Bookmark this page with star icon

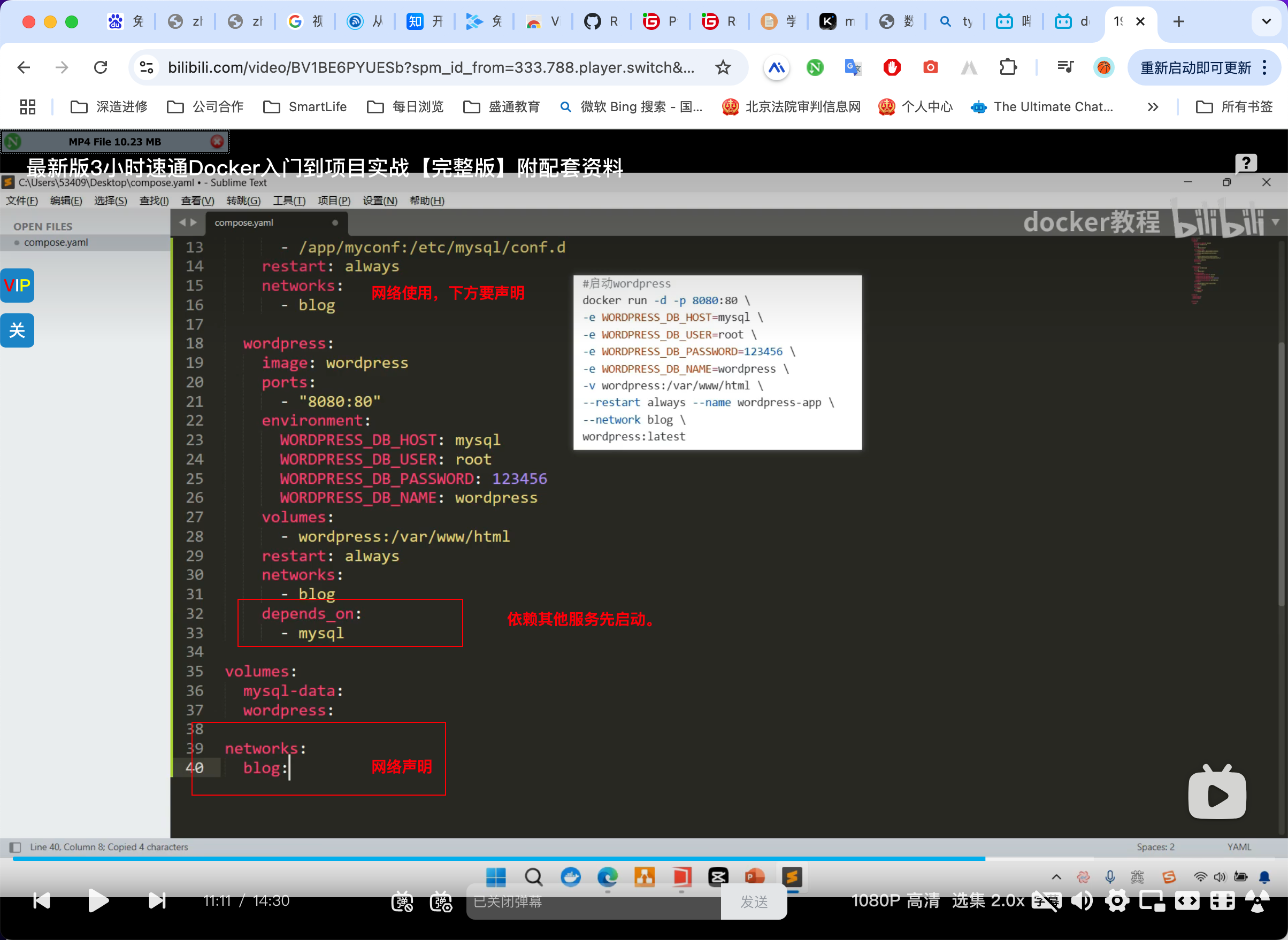coord(723,68)
